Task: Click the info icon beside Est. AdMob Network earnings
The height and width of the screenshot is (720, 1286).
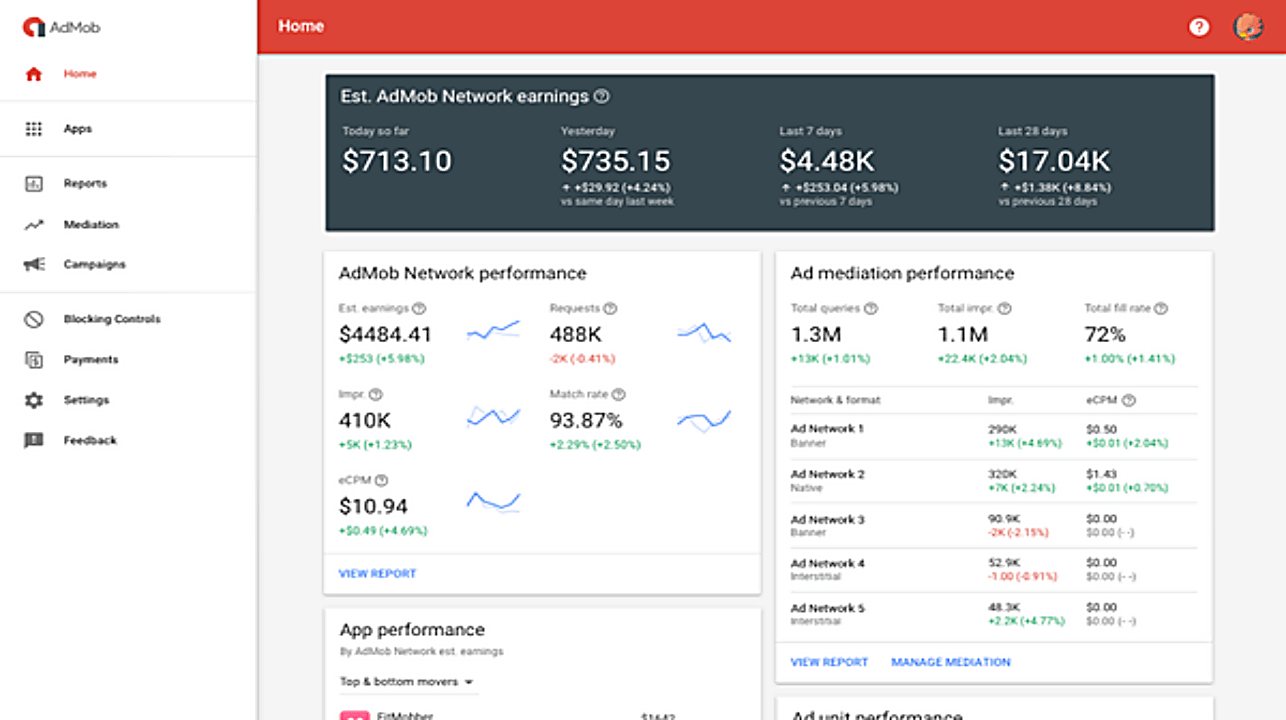Action: (x=601, y=97)
